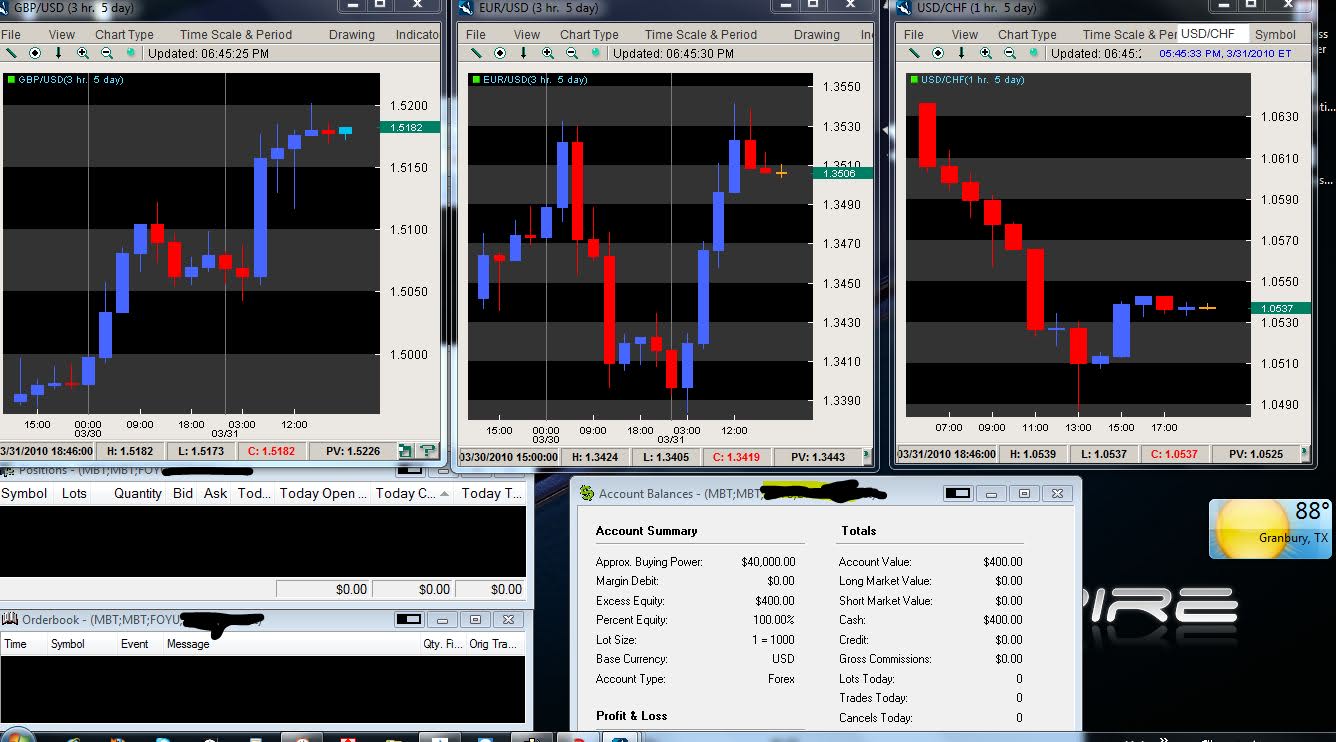
Task: Toggle the Orderbook window docking button
Action: [409, 620]
